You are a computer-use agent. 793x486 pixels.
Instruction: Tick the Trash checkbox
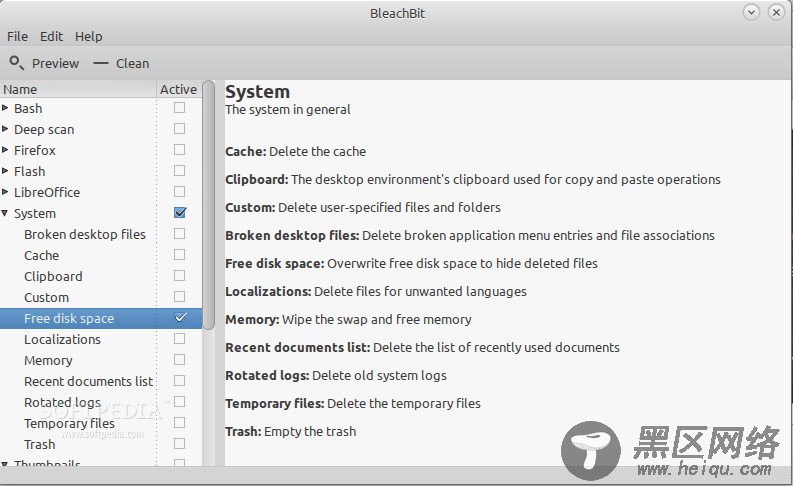pos(180,444)
